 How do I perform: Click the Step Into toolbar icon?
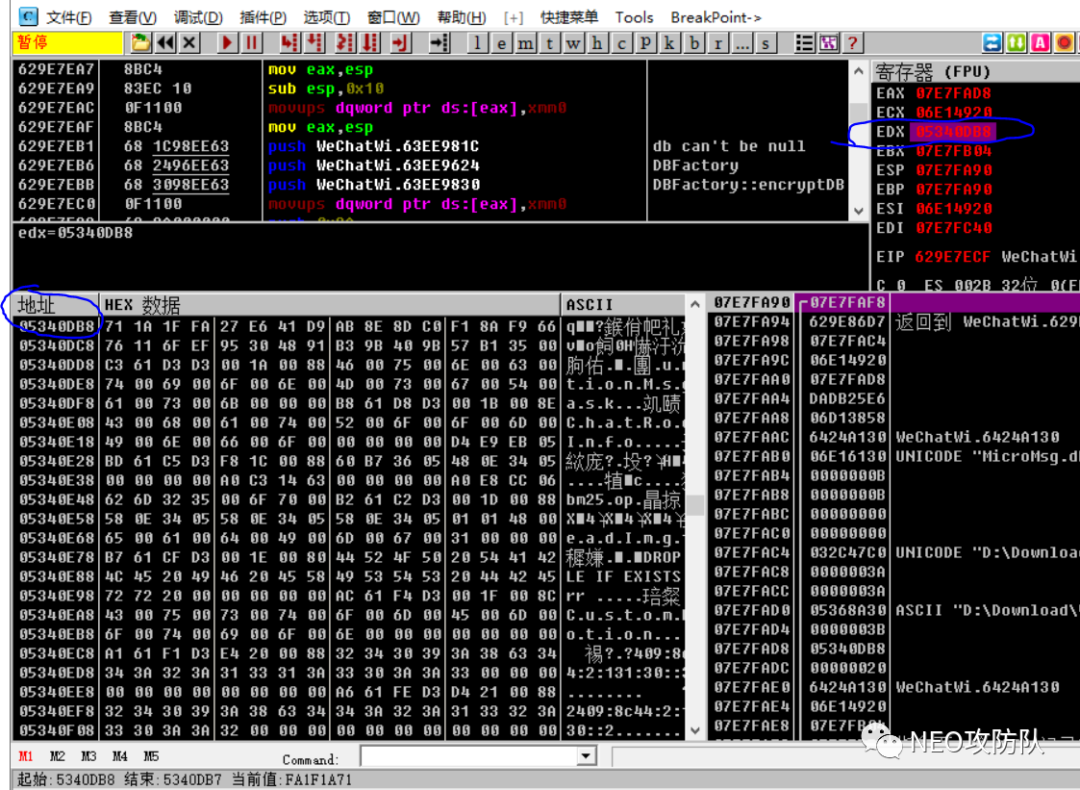pos(289,43)
